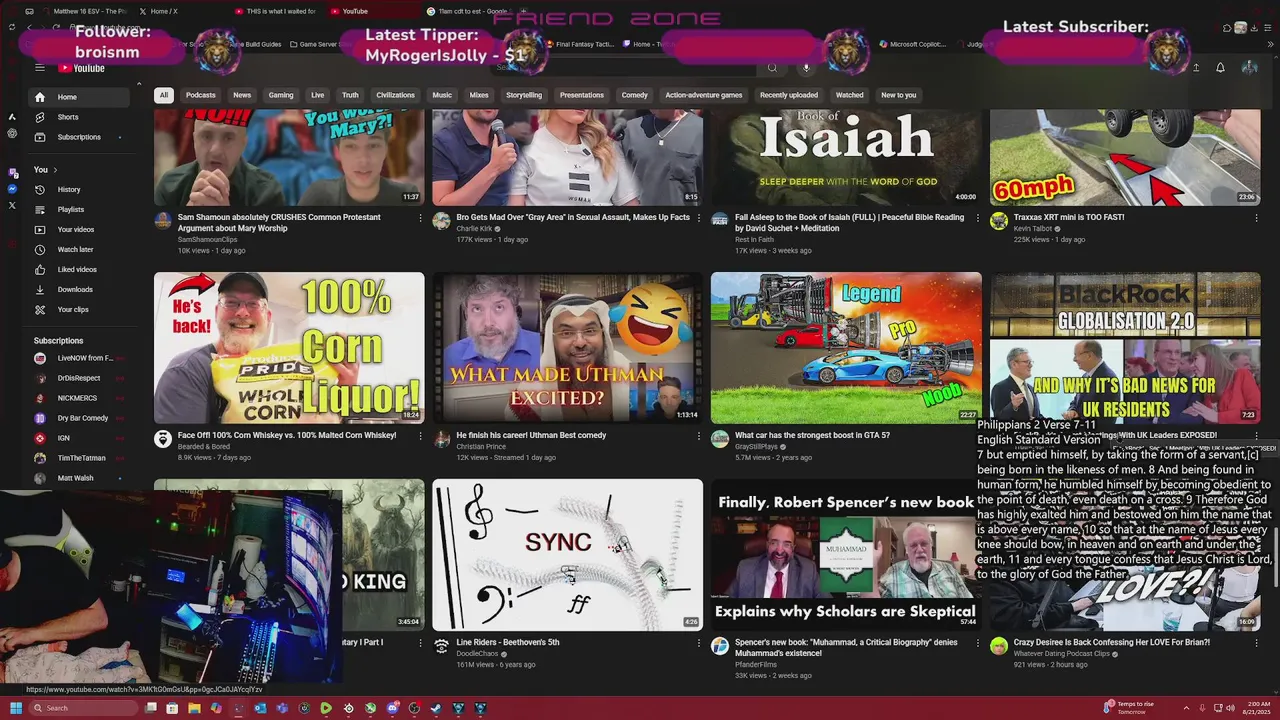The height and width of the screenshot is (720, 1280).
Task: Open Outlook from the taskbar
Action: pyautogui.click(x=260, y=708)
